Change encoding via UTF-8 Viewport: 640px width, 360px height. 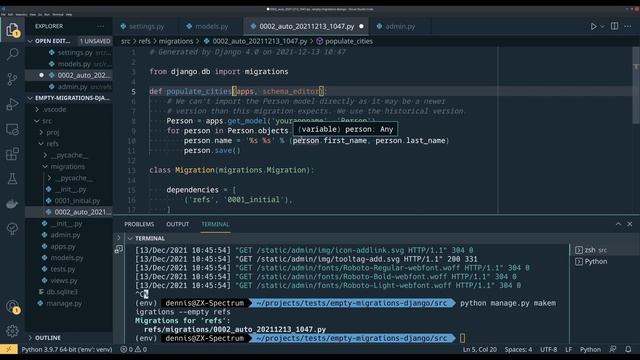549,349
